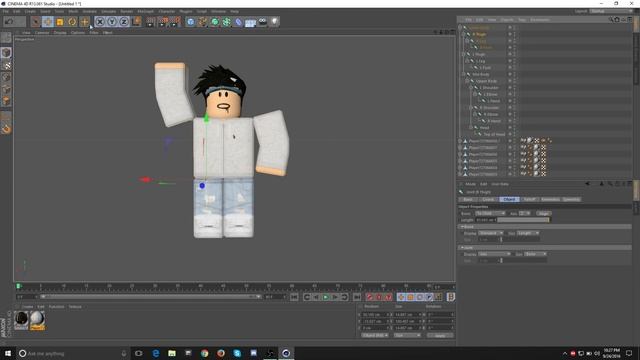Screen dimensions: 640x360
Task: Click the Floor environment icon
Action: coord(251,22)
